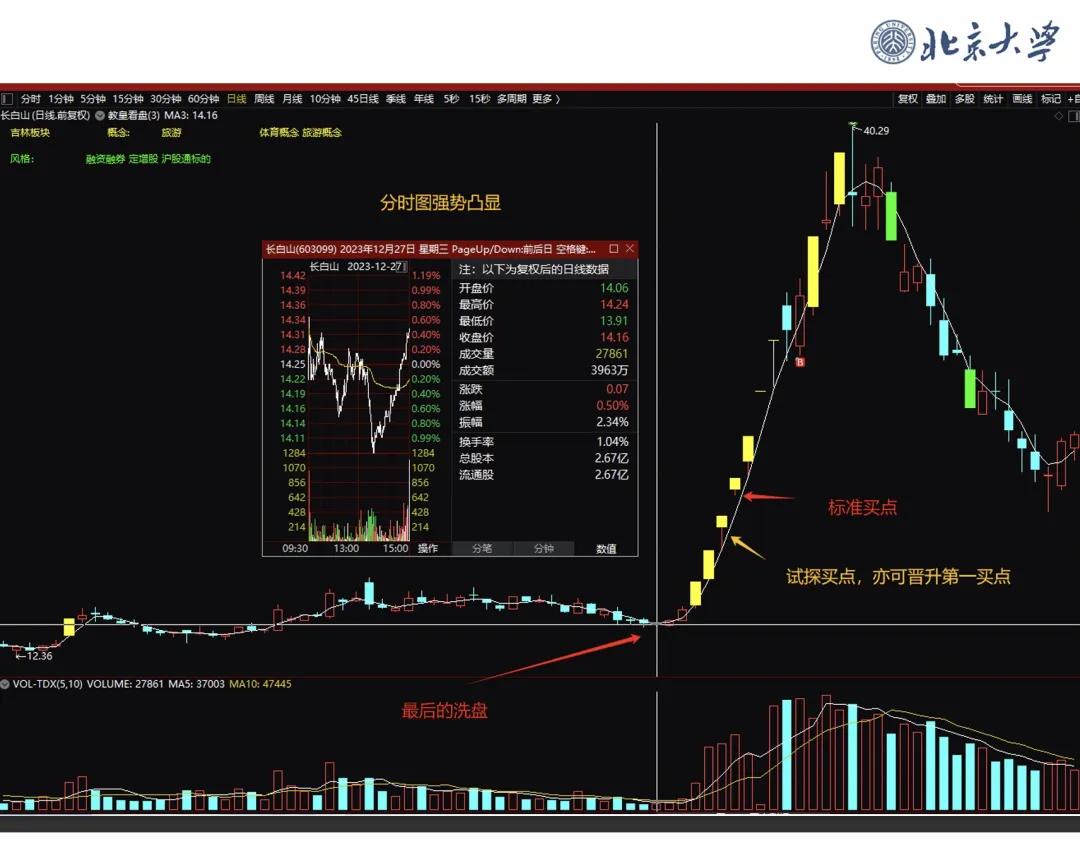This screenshot has height=845, width=1080.
Task: Click the yellow 旅游 concept label
Action: tap(172, 133)
